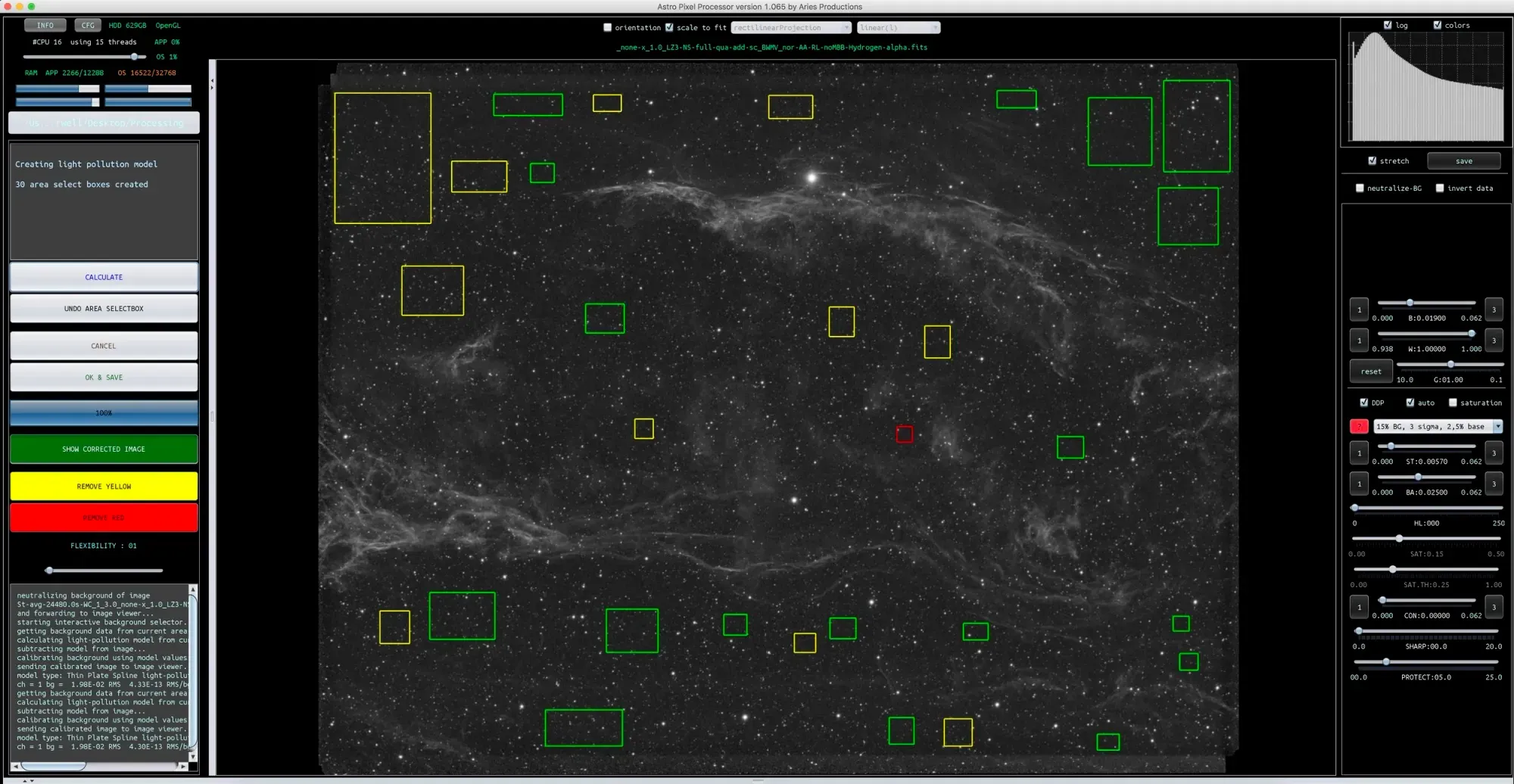Open the INFO tab button
Viewport: 1514px width, 784px height.
[x=45, y=26]
